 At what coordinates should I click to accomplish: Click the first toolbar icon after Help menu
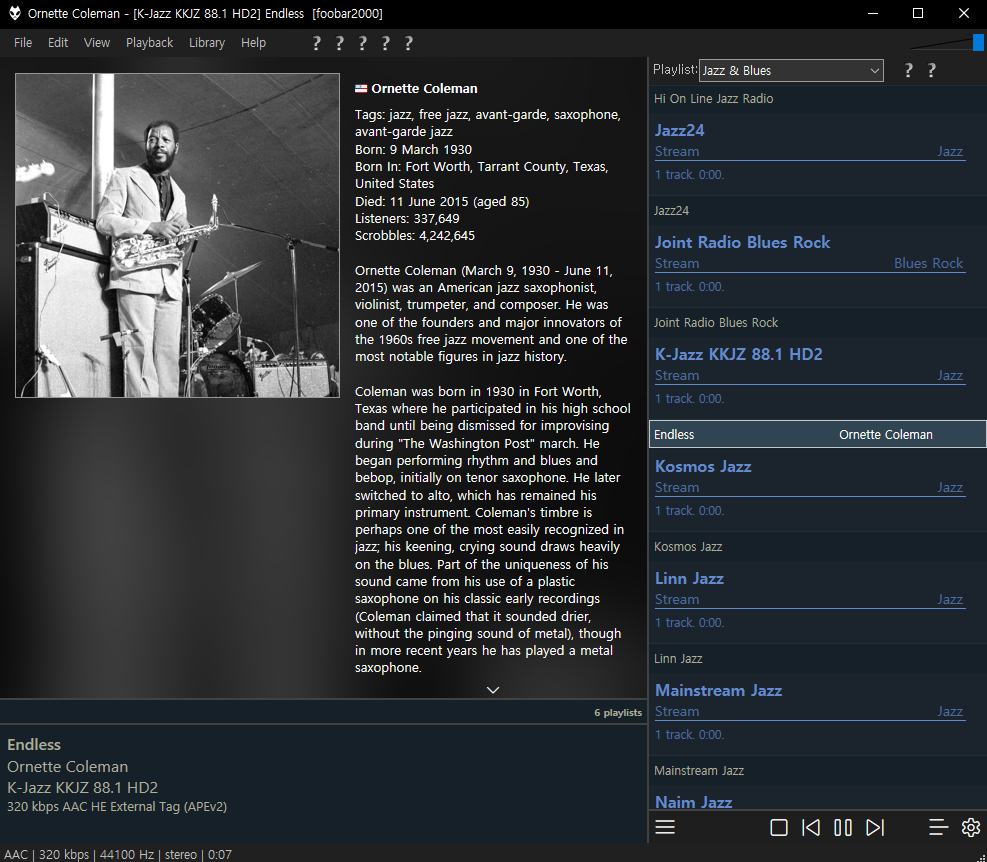[x=316, y=43]
